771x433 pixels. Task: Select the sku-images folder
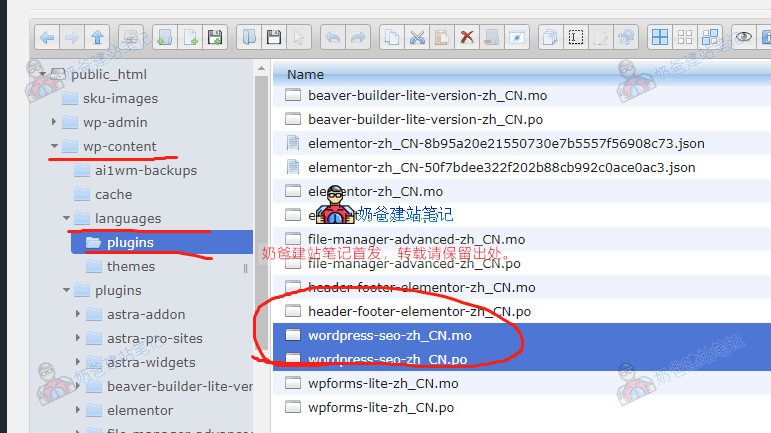coord(120,99)
